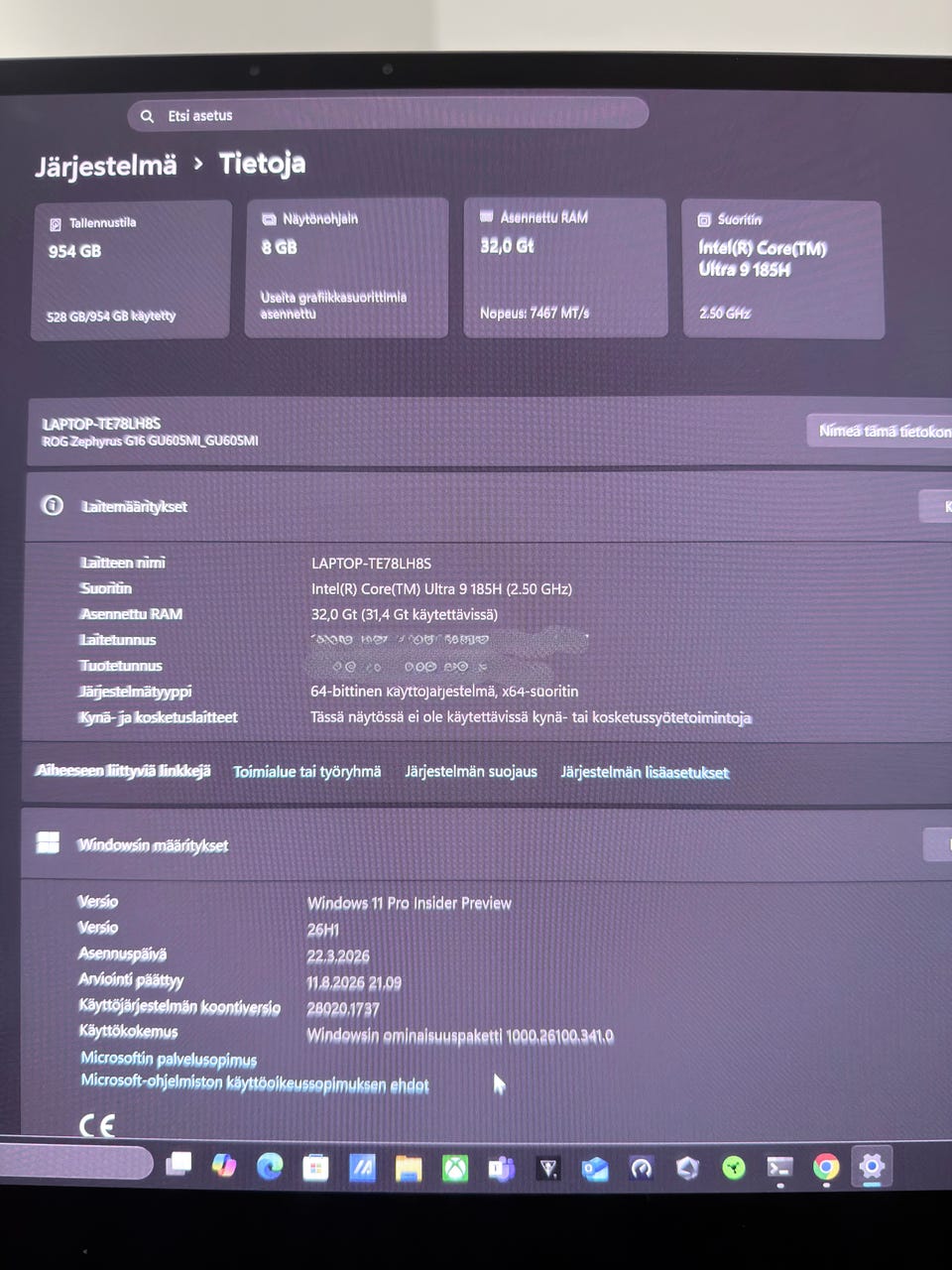952x1270 pixels.
Task: Open the Järjestelmän suojaus link
Action: [x=471, y=771]
